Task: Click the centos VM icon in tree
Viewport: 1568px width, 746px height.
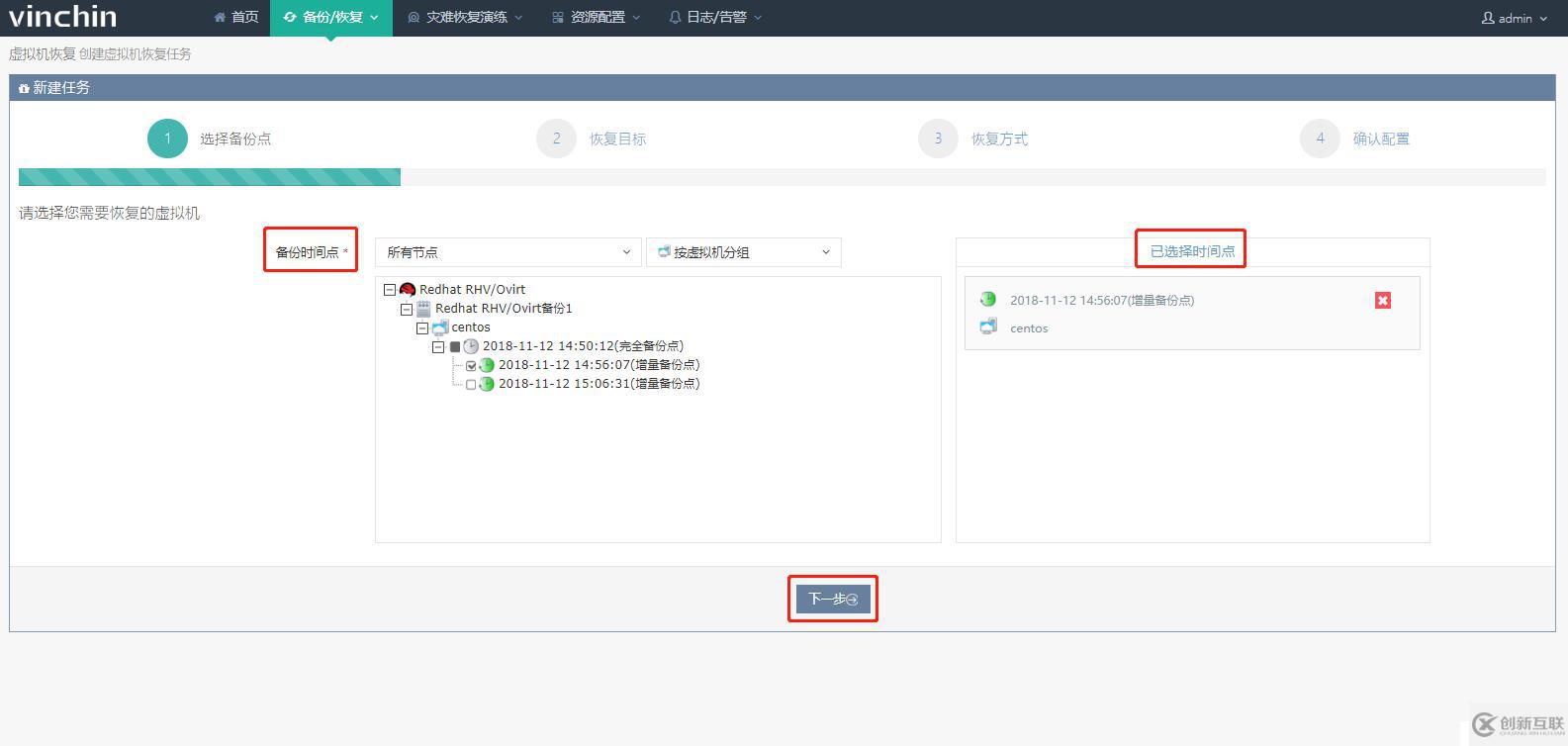Action: (440, 327)
